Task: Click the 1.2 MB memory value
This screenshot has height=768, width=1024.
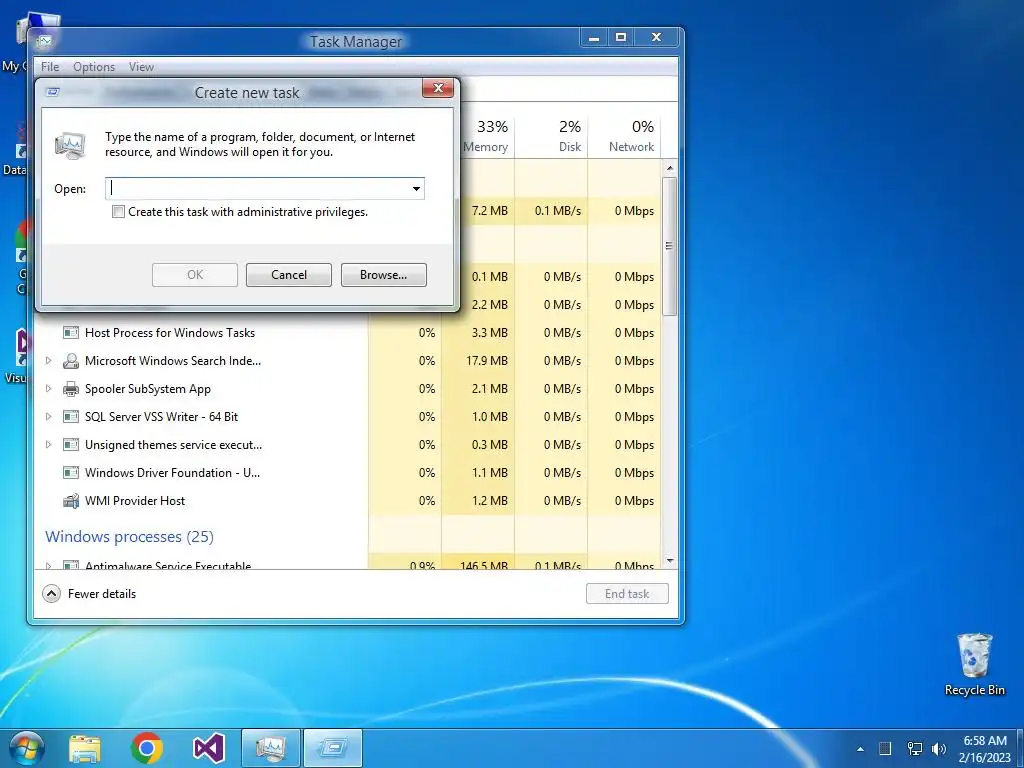Action: point(490,501)
